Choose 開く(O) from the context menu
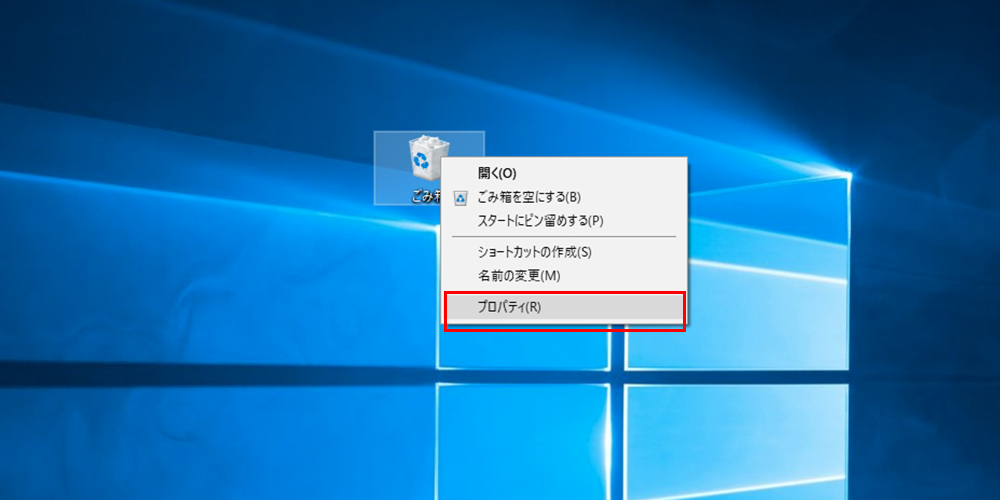This screenshot has width=1000, height=500. click(564, 173)
